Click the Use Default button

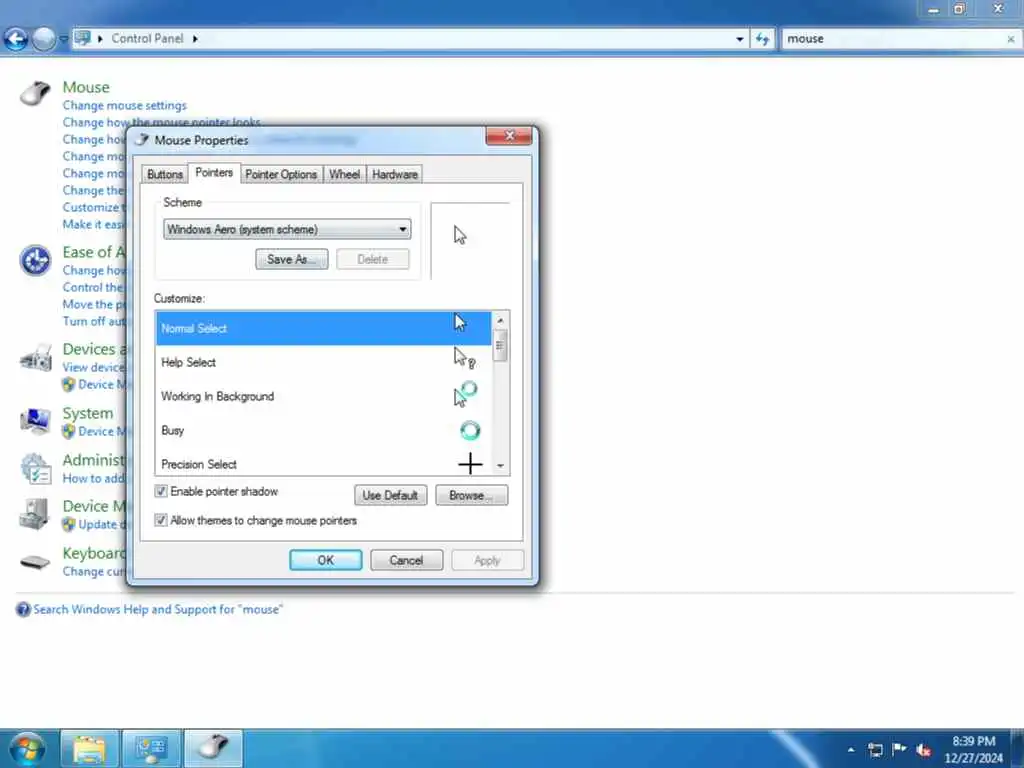(x=390, y=495)
